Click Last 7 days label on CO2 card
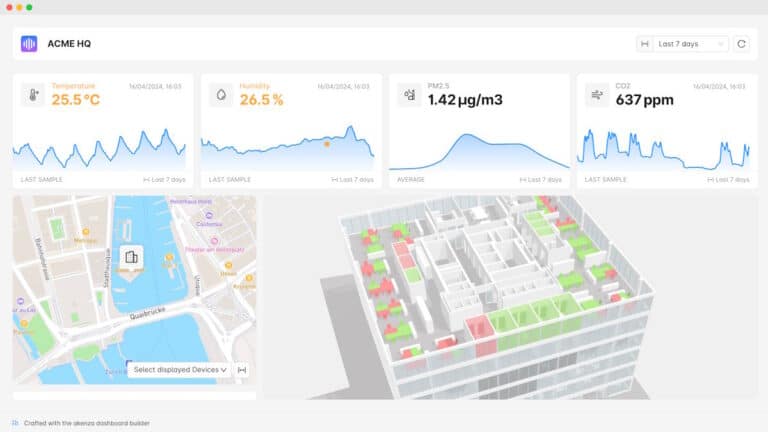This screenshot has width=768, height=432. coord(728,180)
